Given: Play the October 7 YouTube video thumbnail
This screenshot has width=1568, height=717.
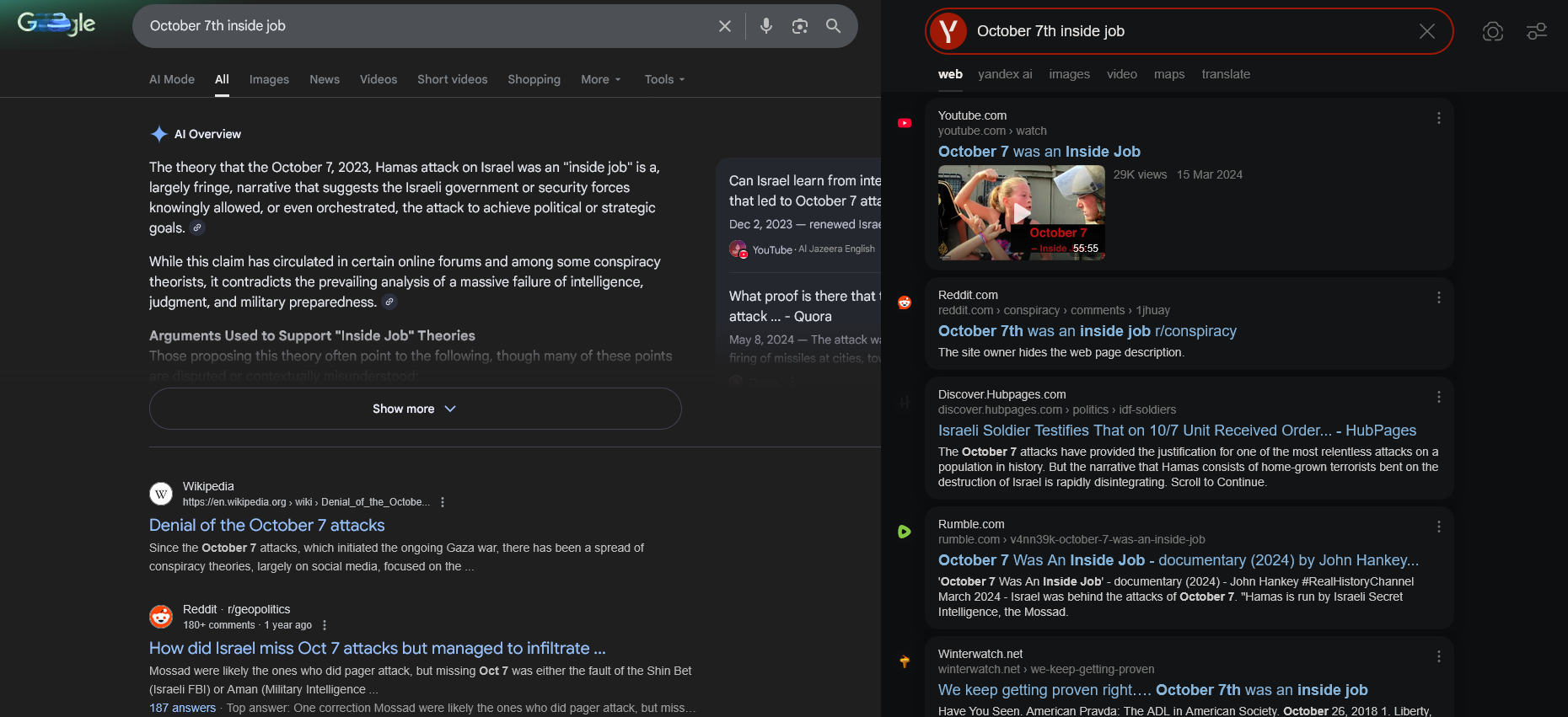Looking at the screenshot, I should [x=1021, y=212].
